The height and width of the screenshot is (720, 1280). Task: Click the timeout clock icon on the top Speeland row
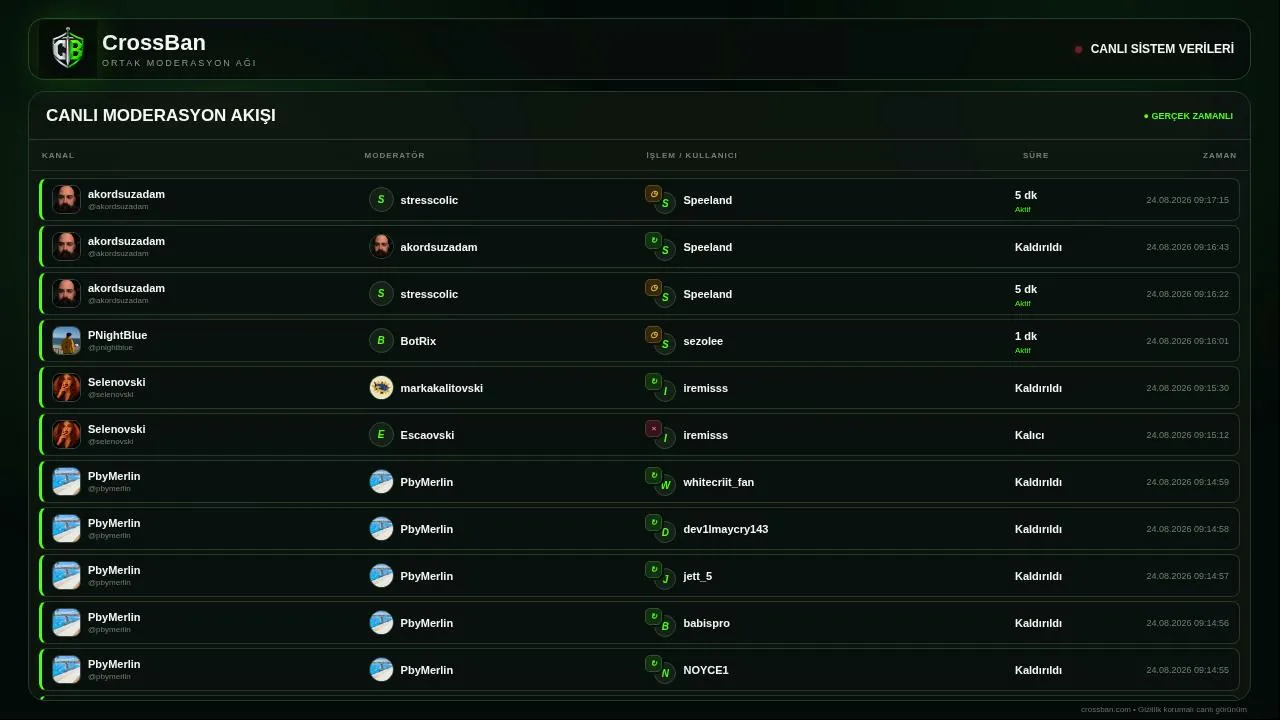point(654,194)
